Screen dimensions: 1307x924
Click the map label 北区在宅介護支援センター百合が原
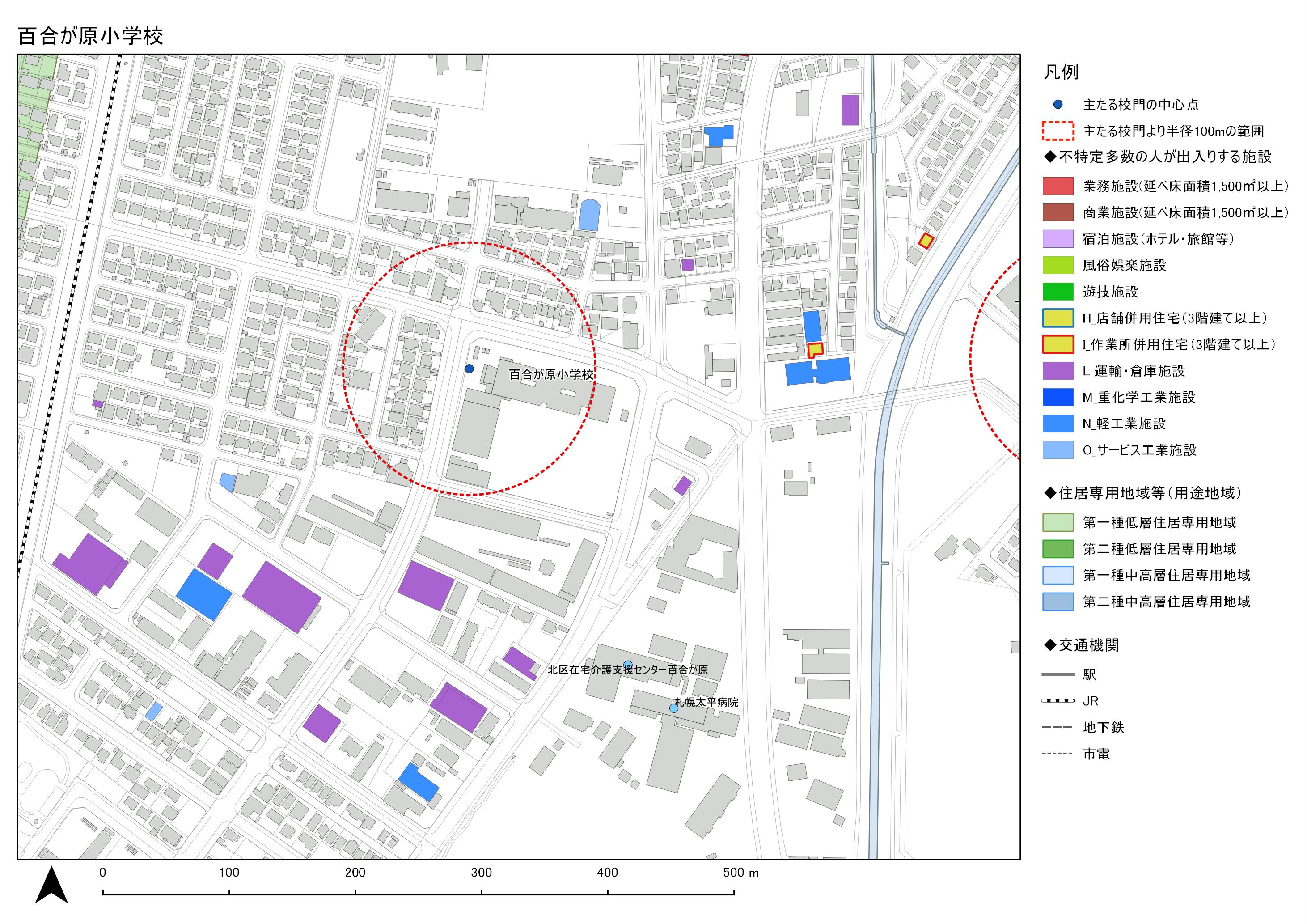(x=628, y=670)
